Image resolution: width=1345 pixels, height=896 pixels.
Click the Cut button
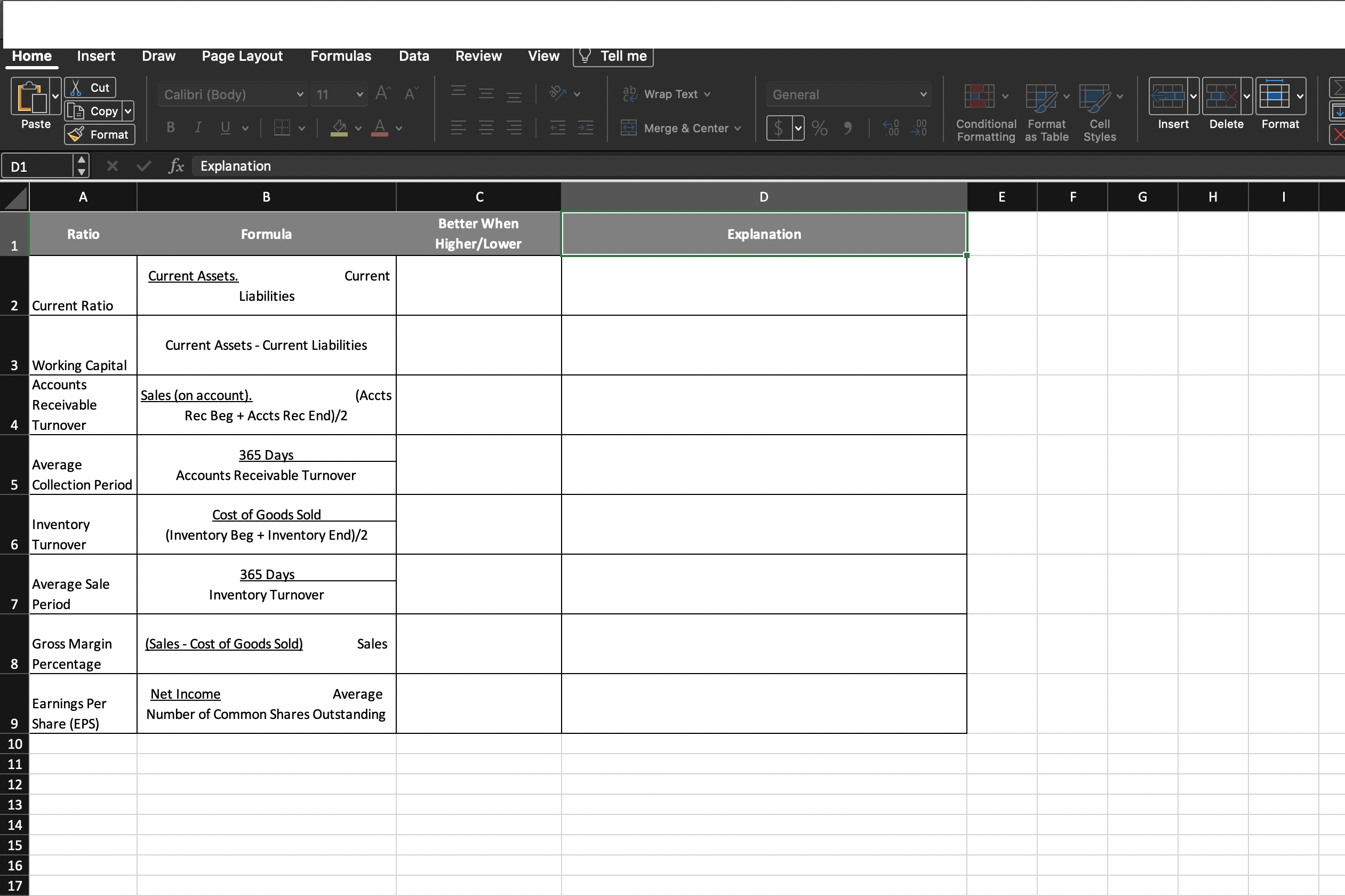pyautogui.click(x=90, y=87)
